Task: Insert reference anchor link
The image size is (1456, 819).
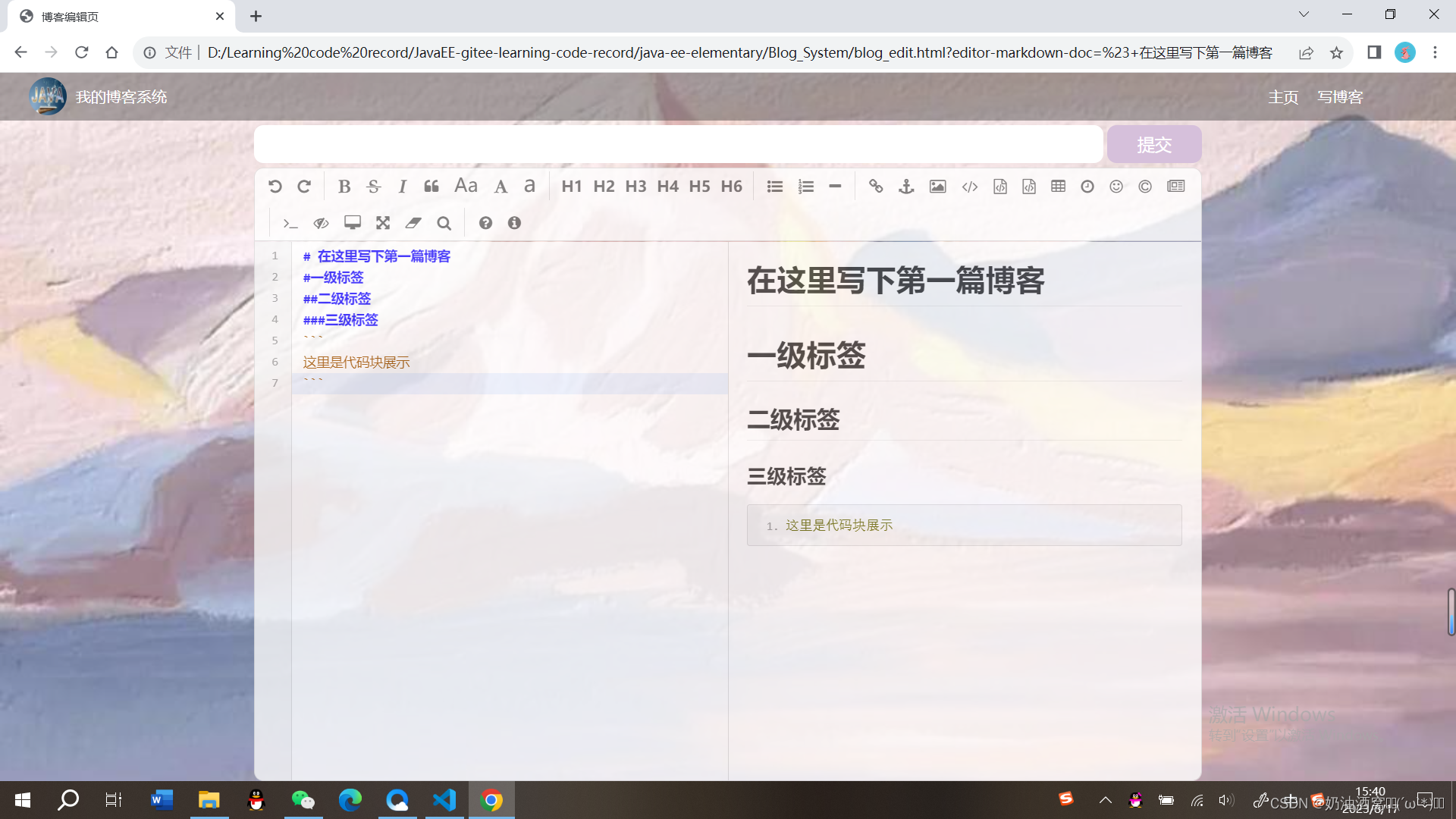Action: click(906, 187)
